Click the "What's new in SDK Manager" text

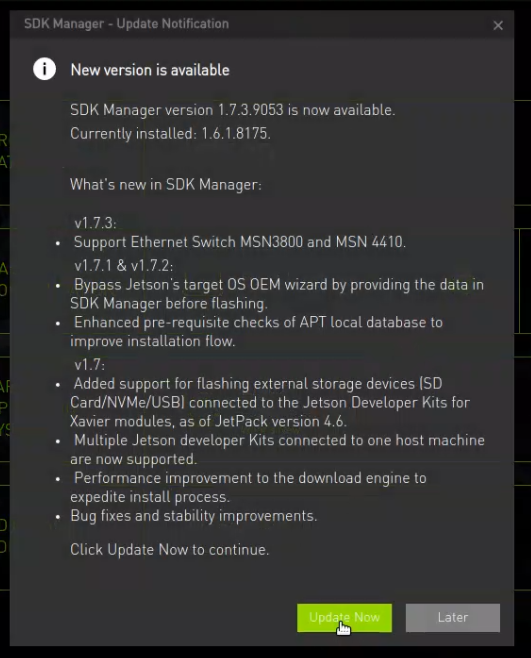tap(165, 185)
